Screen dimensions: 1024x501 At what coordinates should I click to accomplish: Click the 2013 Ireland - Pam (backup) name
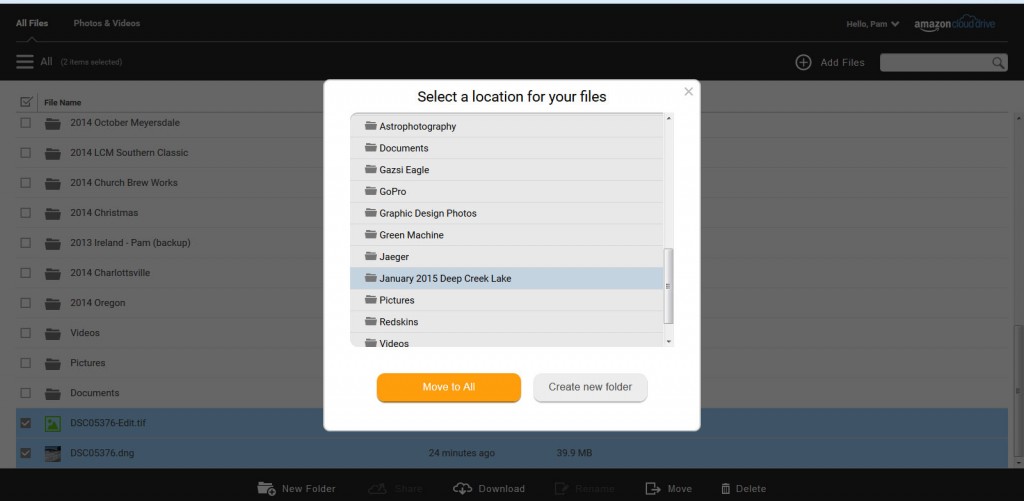coord(131,243)
